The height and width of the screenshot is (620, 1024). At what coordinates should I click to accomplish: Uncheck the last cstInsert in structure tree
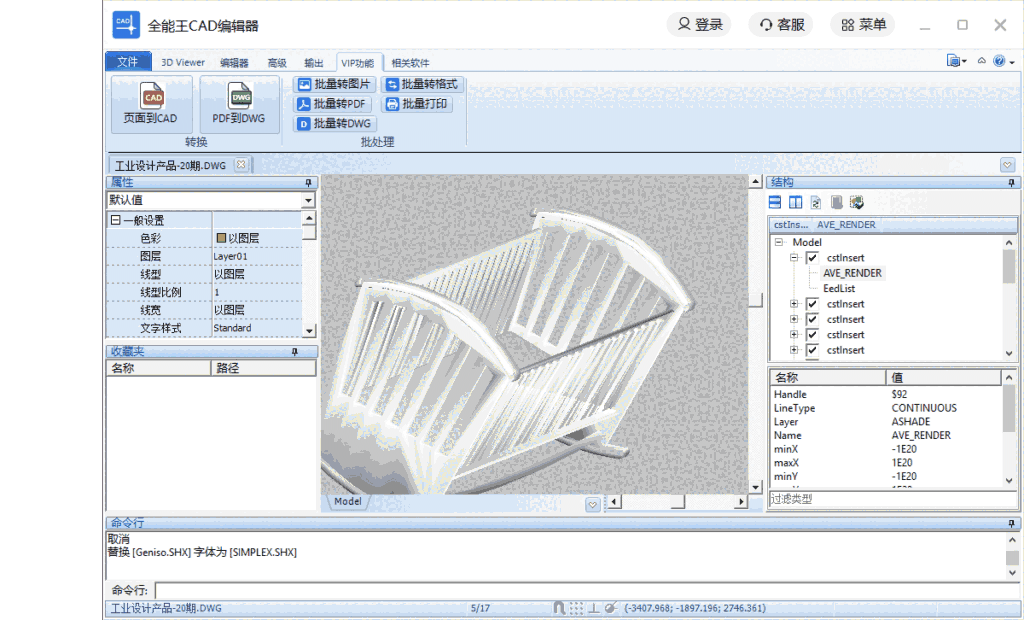pyautogui.click(x=811, y=350)
